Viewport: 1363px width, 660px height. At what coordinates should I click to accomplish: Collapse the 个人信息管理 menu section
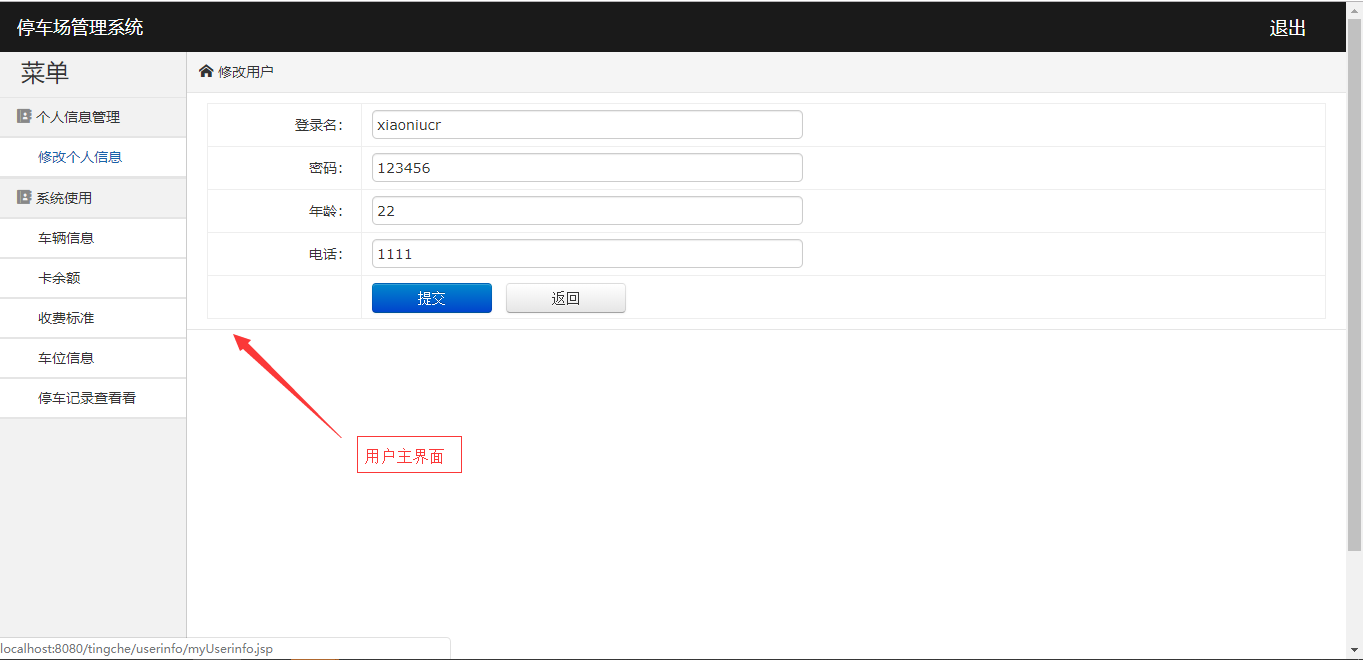pyautogui.click(x=93, y=117)
